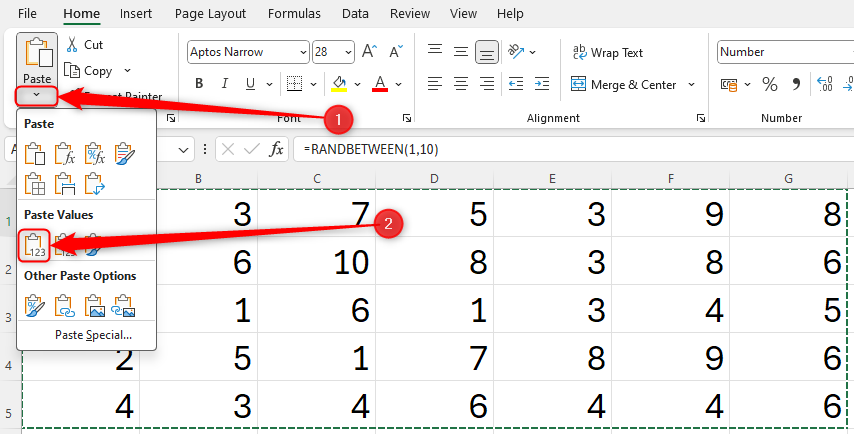
Task: Choose the Transpose paste option
Action: [95, 184]
